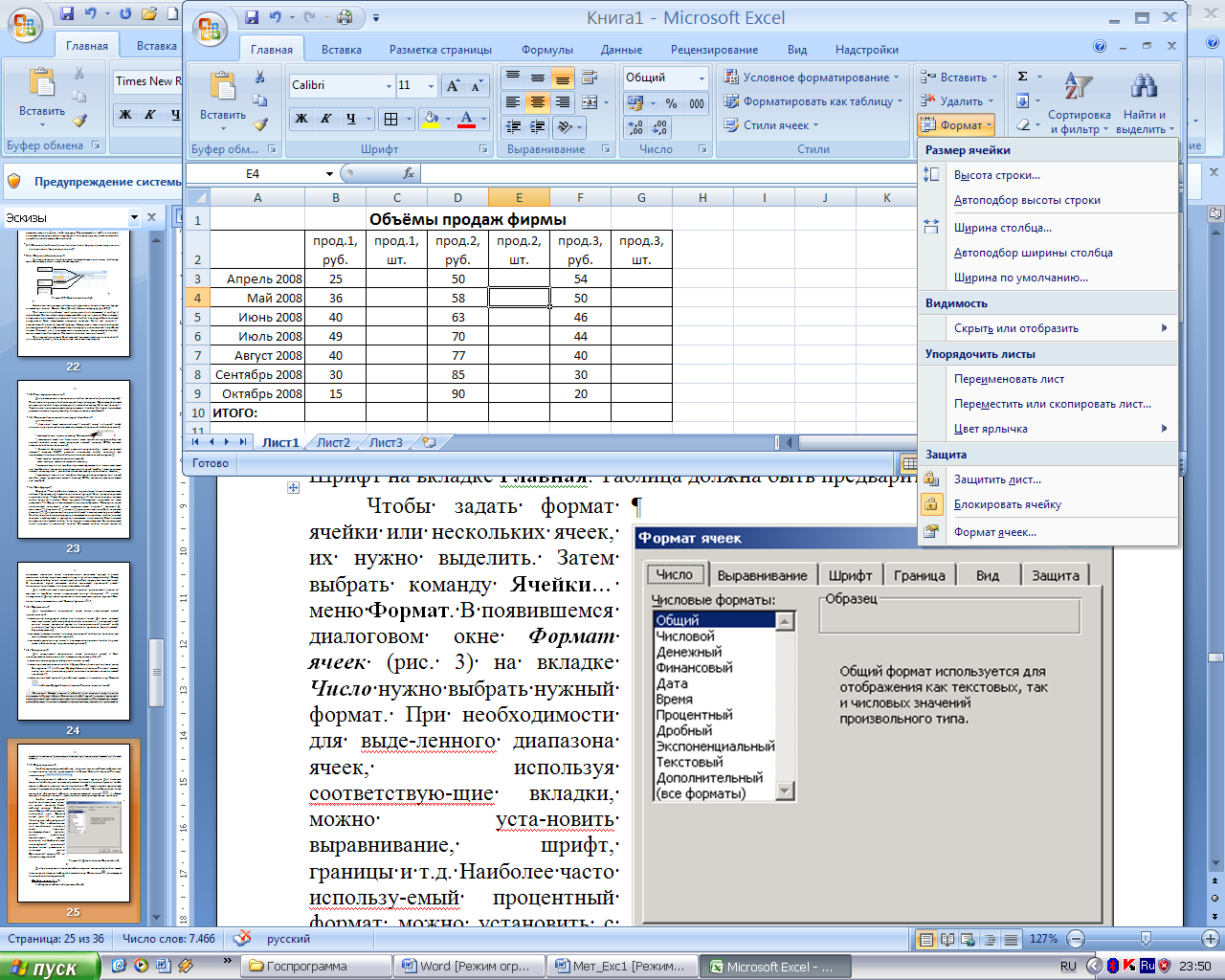The width and height of the screenshot is (1225, 980).
Task: Toggle align text right in Excel
Action: click(x=563, y=102)
